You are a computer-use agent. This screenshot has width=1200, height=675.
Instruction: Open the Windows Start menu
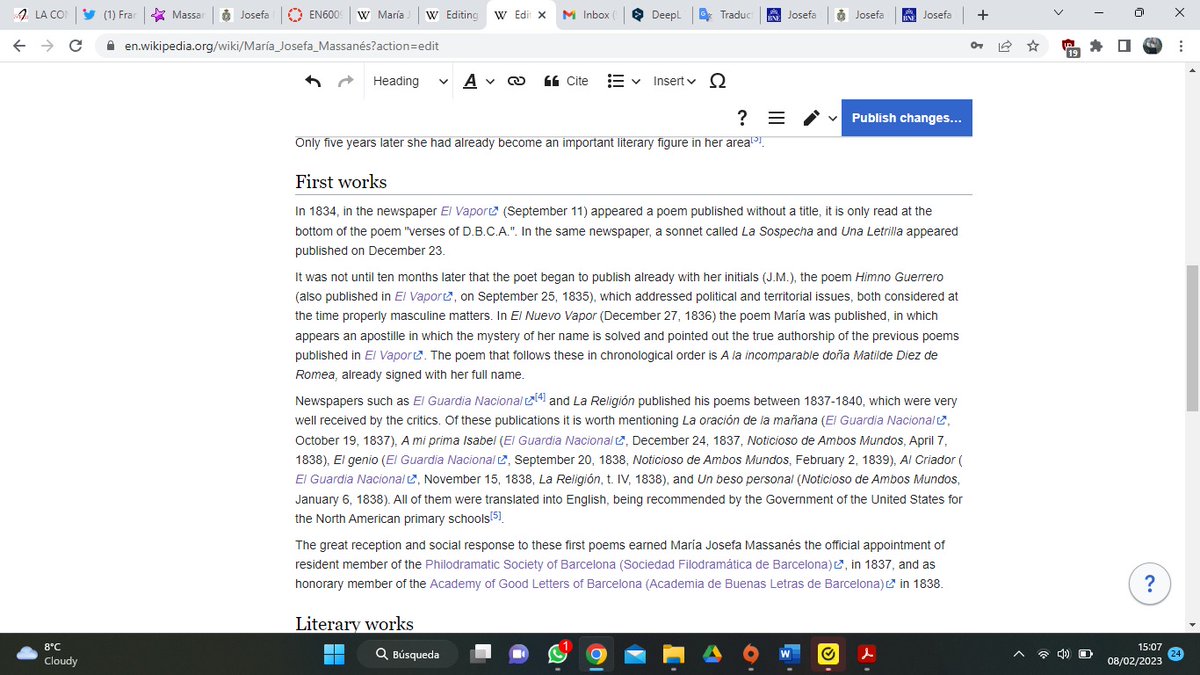[334, 654]
